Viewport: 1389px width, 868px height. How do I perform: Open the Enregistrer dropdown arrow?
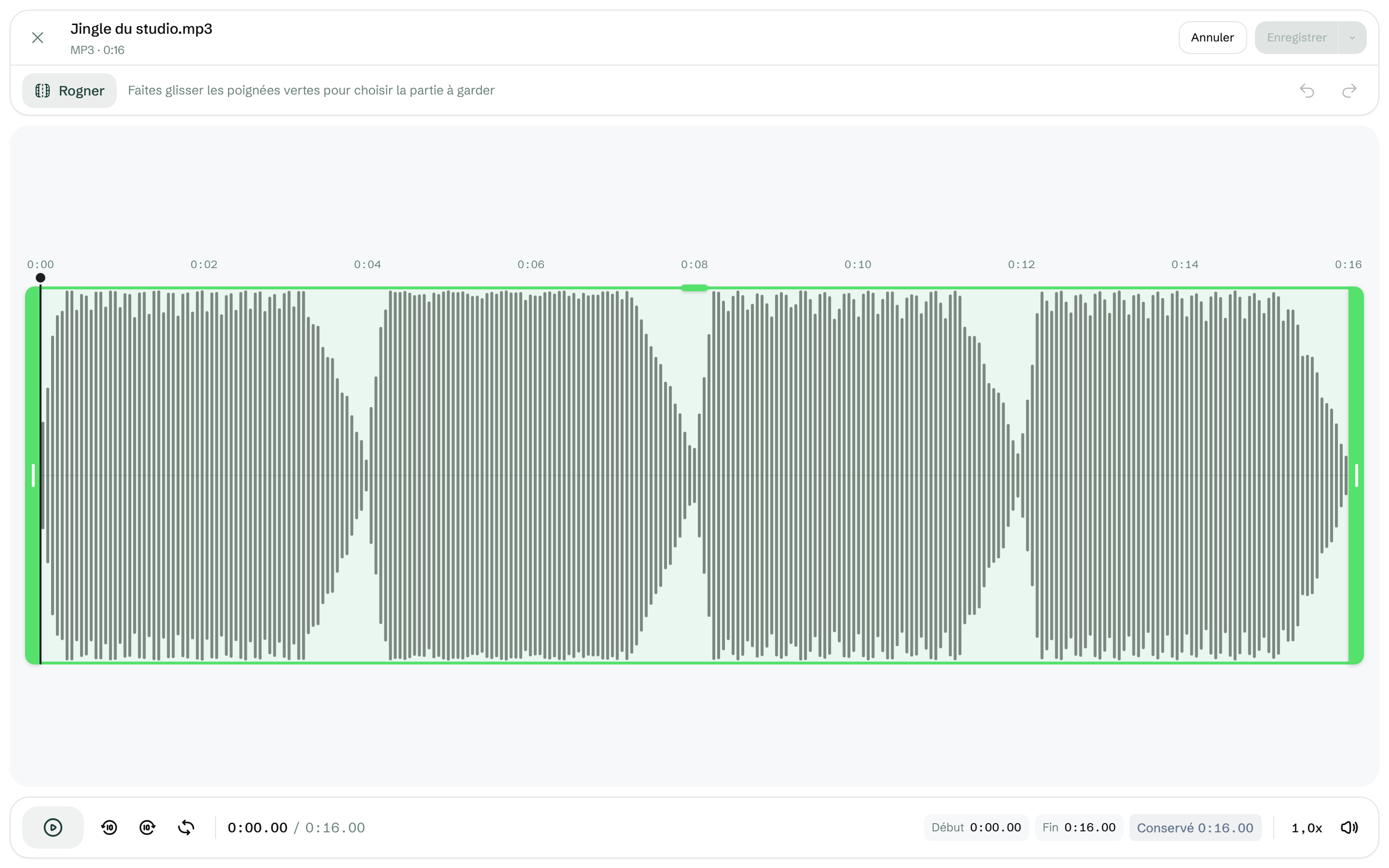[1352, 38]
